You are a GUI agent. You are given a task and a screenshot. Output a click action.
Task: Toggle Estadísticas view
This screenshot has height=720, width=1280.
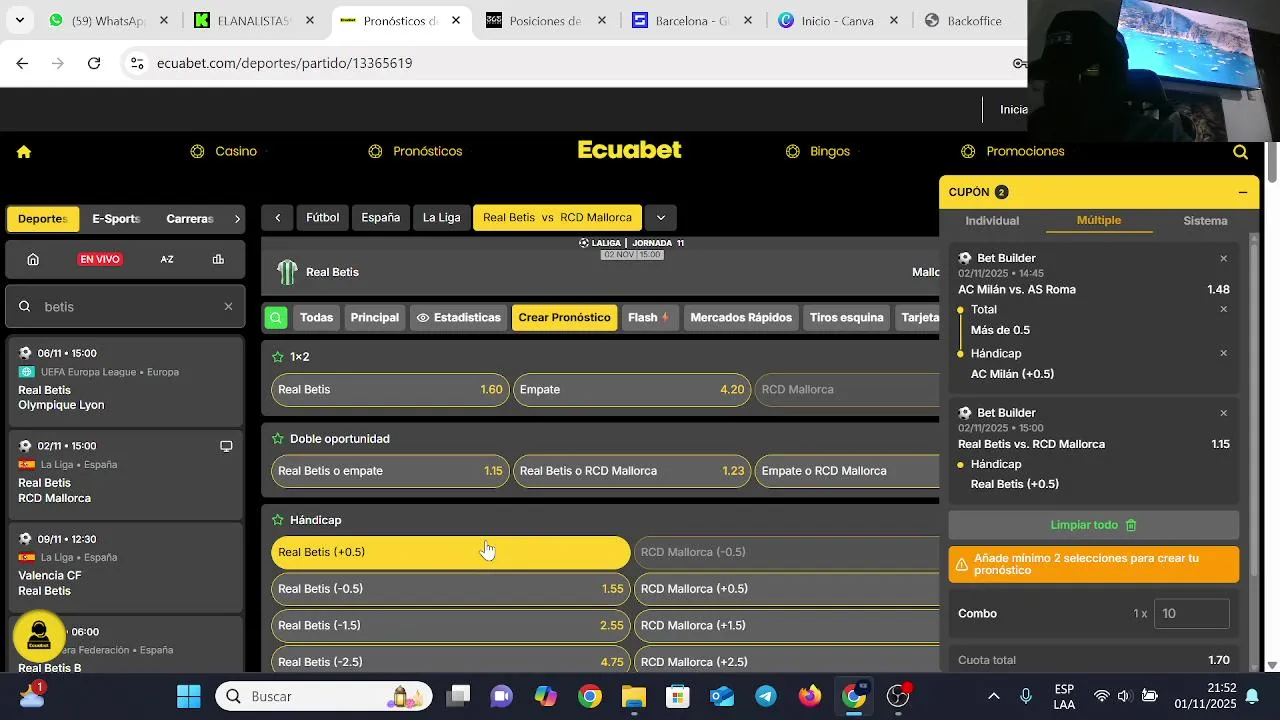(459, 318)
